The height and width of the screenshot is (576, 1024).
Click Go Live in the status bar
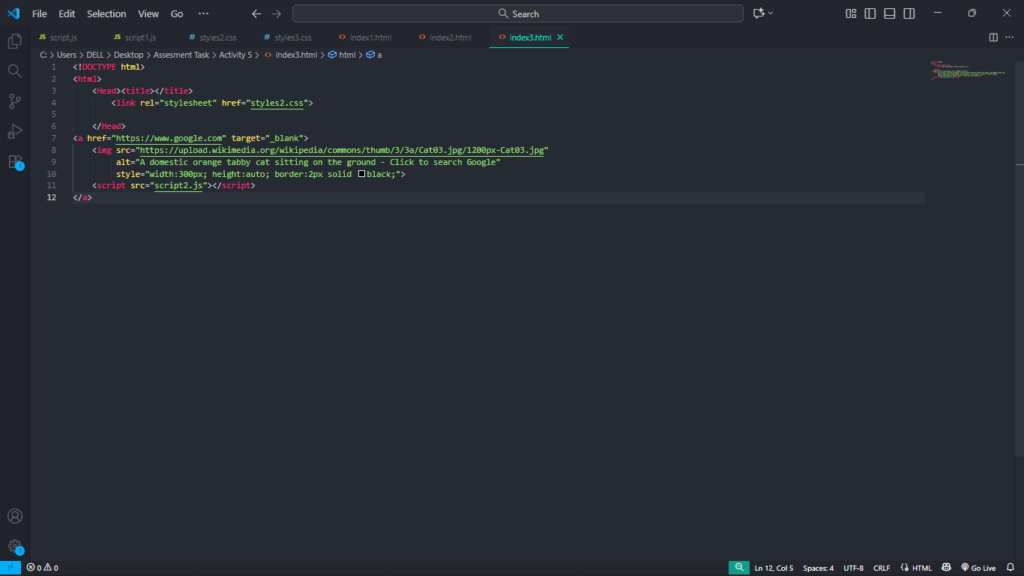pos(977,568)
